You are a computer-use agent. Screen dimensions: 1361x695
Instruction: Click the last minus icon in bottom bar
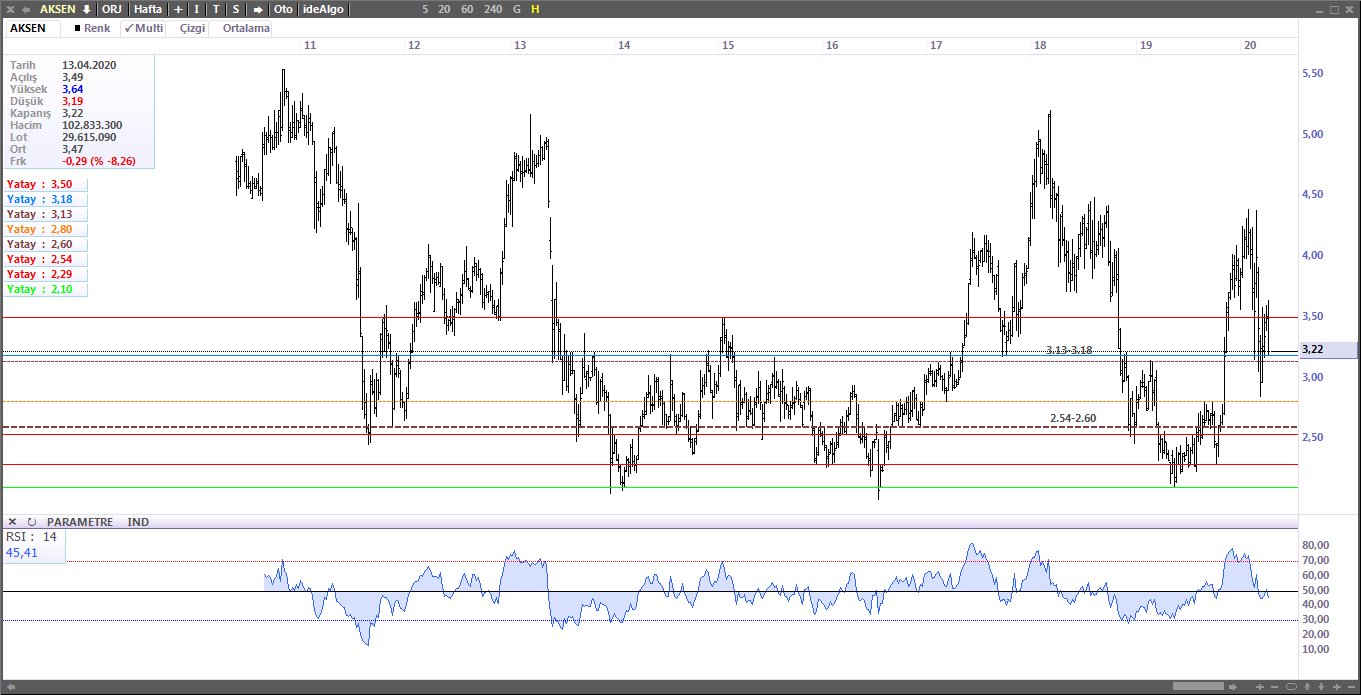click(x=1351, y=686)
